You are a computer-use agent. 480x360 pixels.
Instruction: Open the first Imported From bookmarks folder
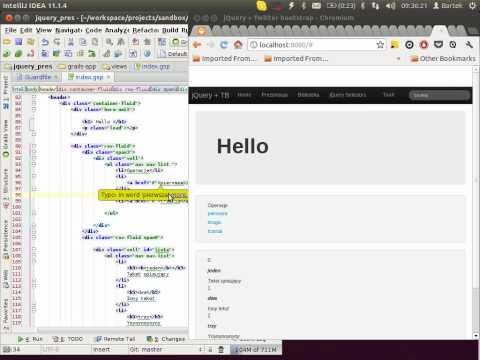(x=225, y=59)
